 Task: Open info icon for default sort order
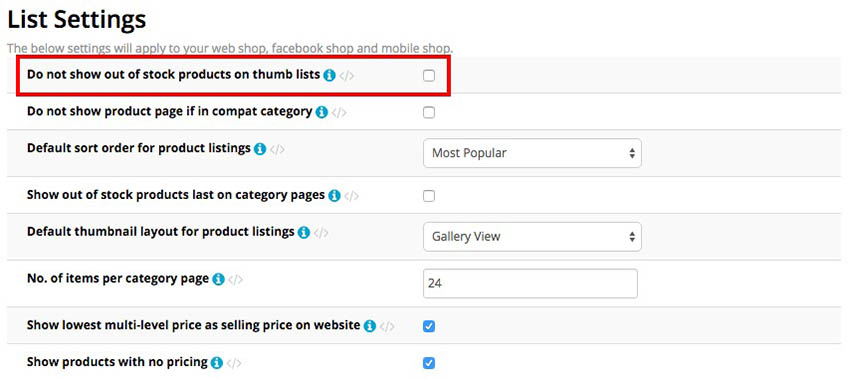pos(260,149)
